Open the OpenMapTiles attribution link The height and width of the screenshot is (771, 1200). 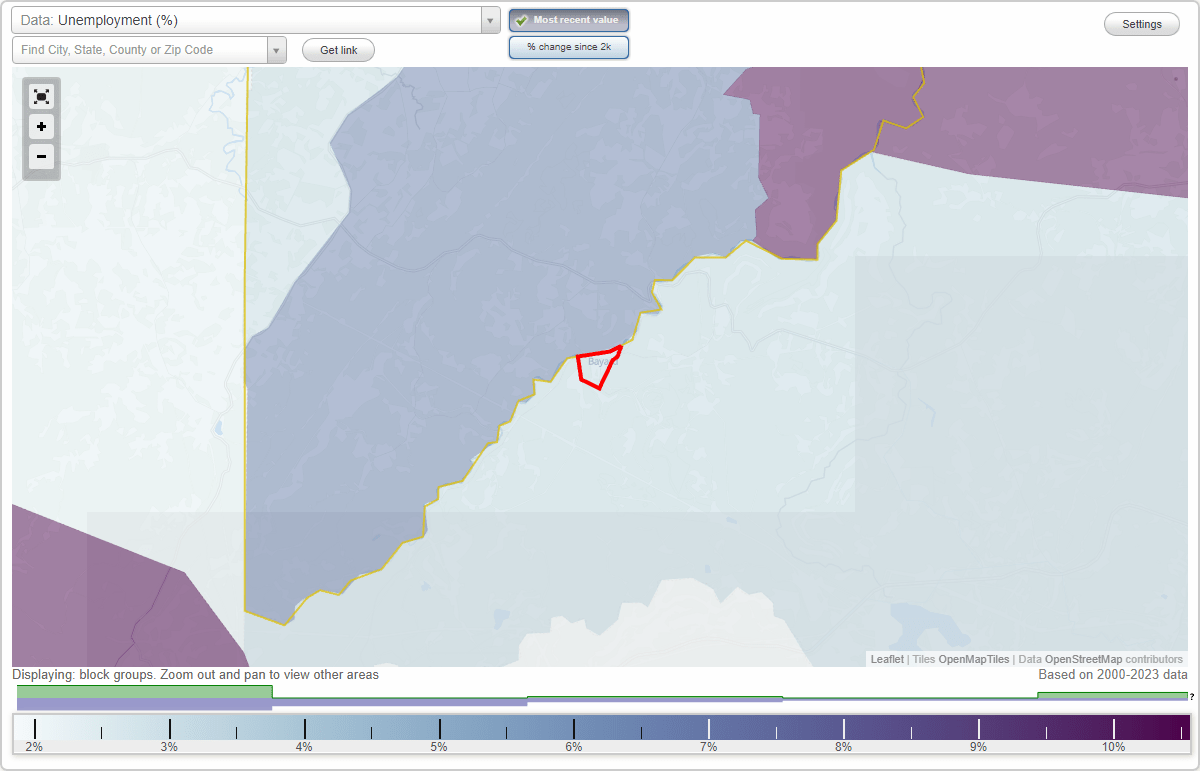974,659
